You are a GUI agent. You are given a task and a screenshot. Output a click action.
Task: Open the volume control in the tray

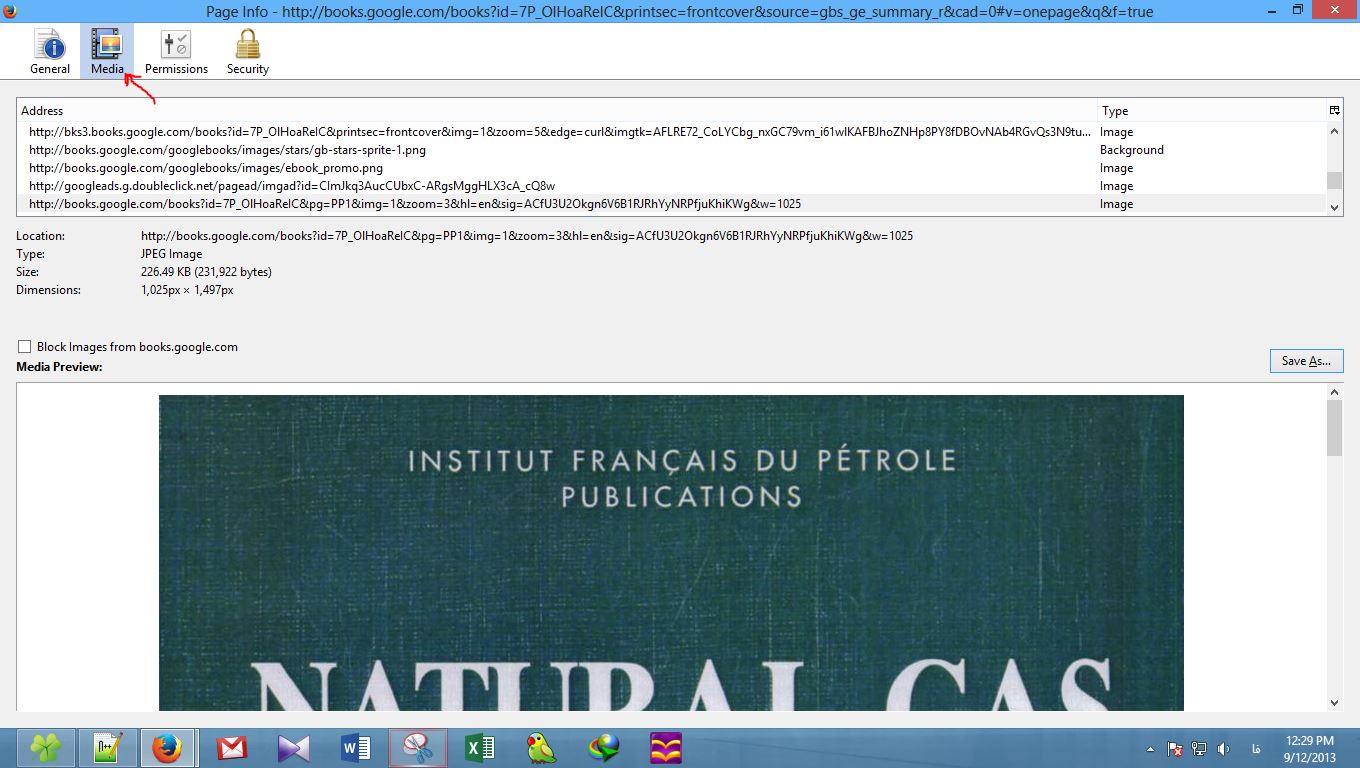pos(1223,748)
